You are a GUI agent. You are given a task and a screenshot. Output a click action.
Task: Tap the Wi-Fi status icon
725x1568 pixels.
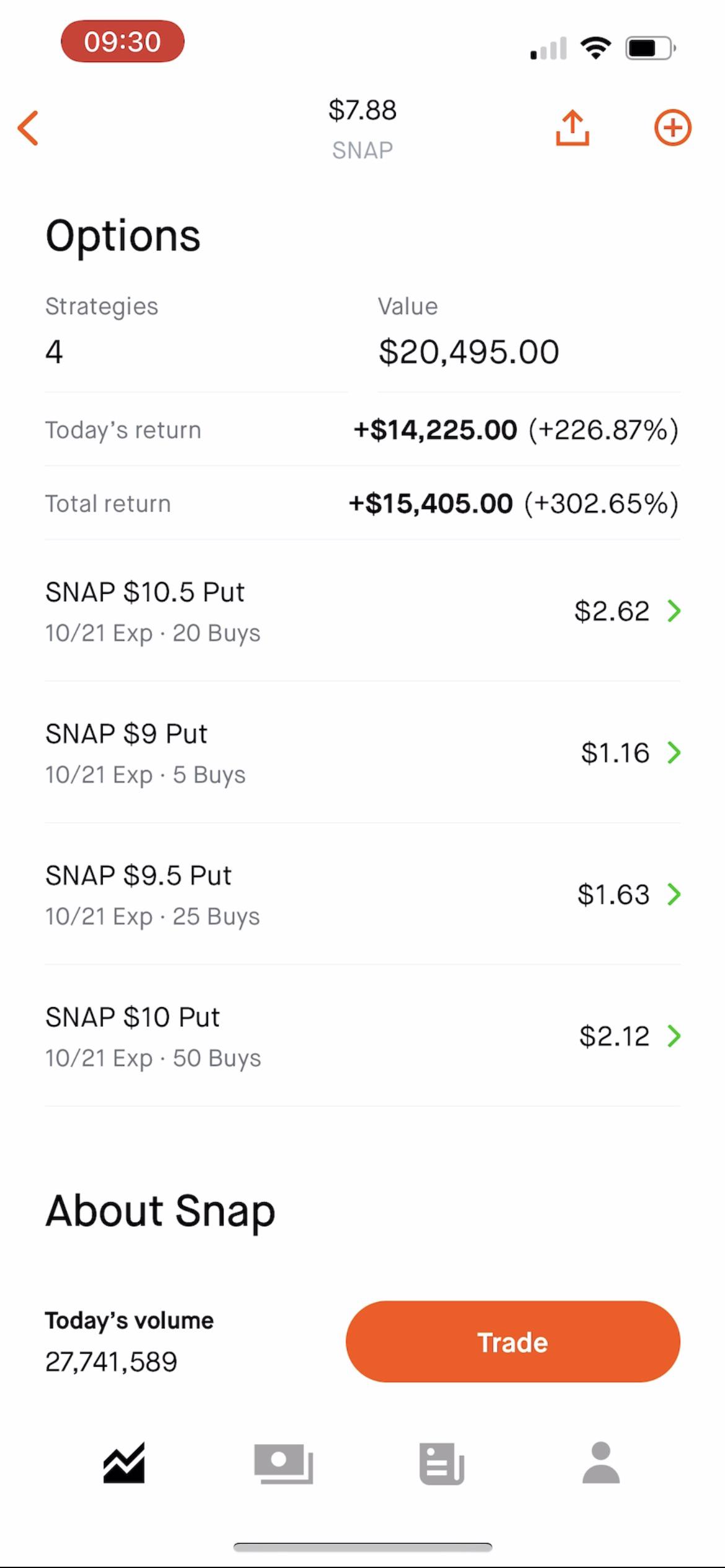pyautogui.click(x=595, y=48)
